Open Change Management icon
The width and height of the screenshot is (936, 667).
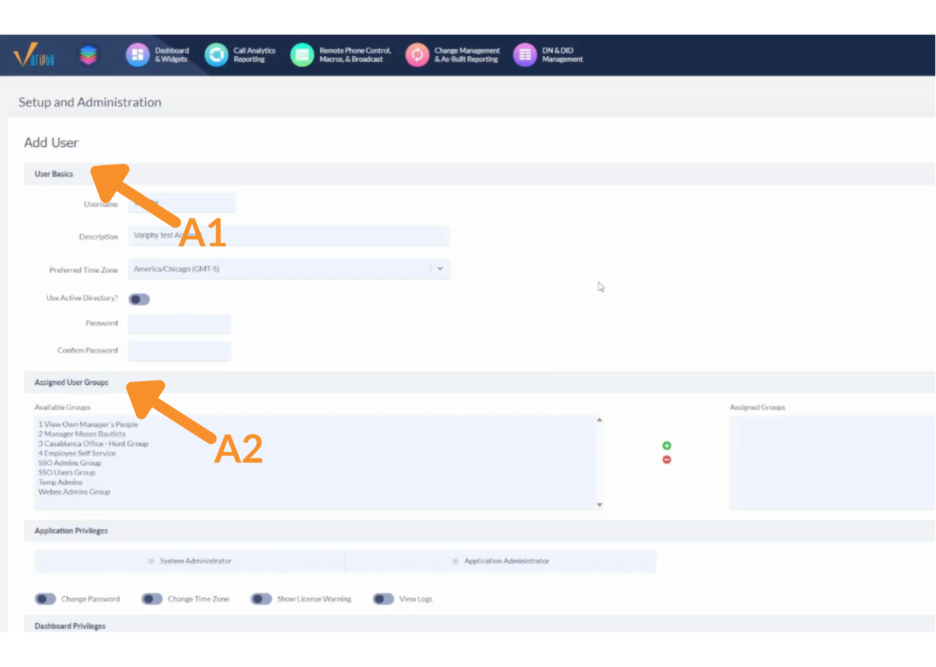[417, 55]
